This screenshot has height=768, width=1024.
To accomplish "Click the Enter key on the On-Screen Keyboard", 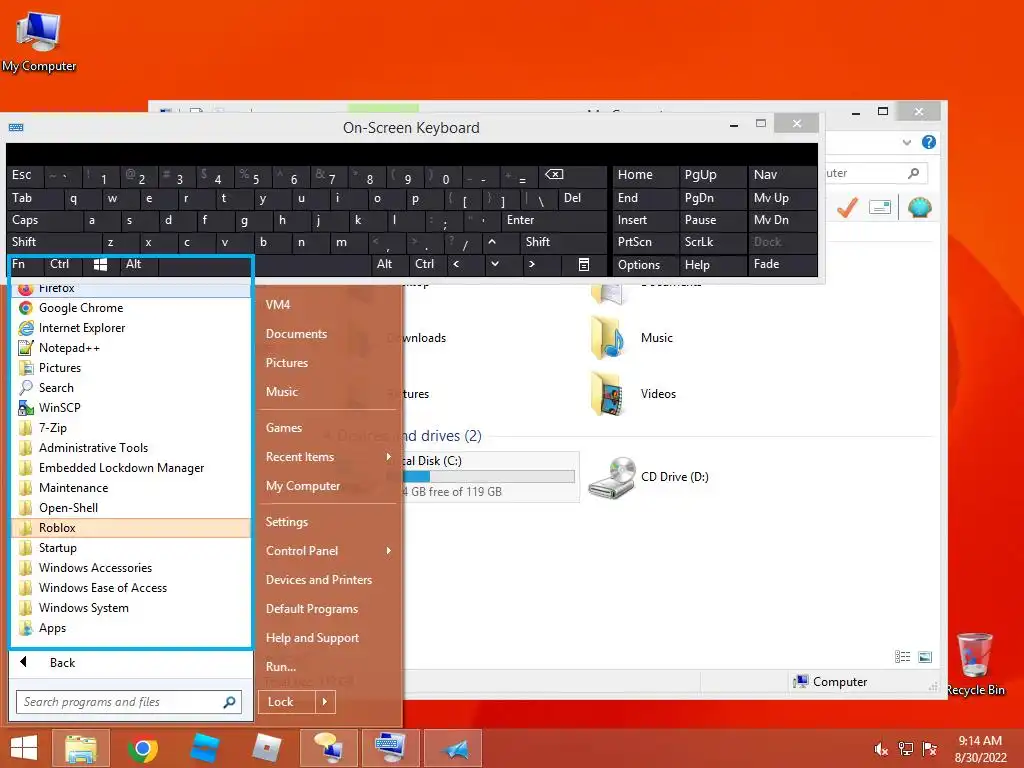I will click(x=554, y=220).
